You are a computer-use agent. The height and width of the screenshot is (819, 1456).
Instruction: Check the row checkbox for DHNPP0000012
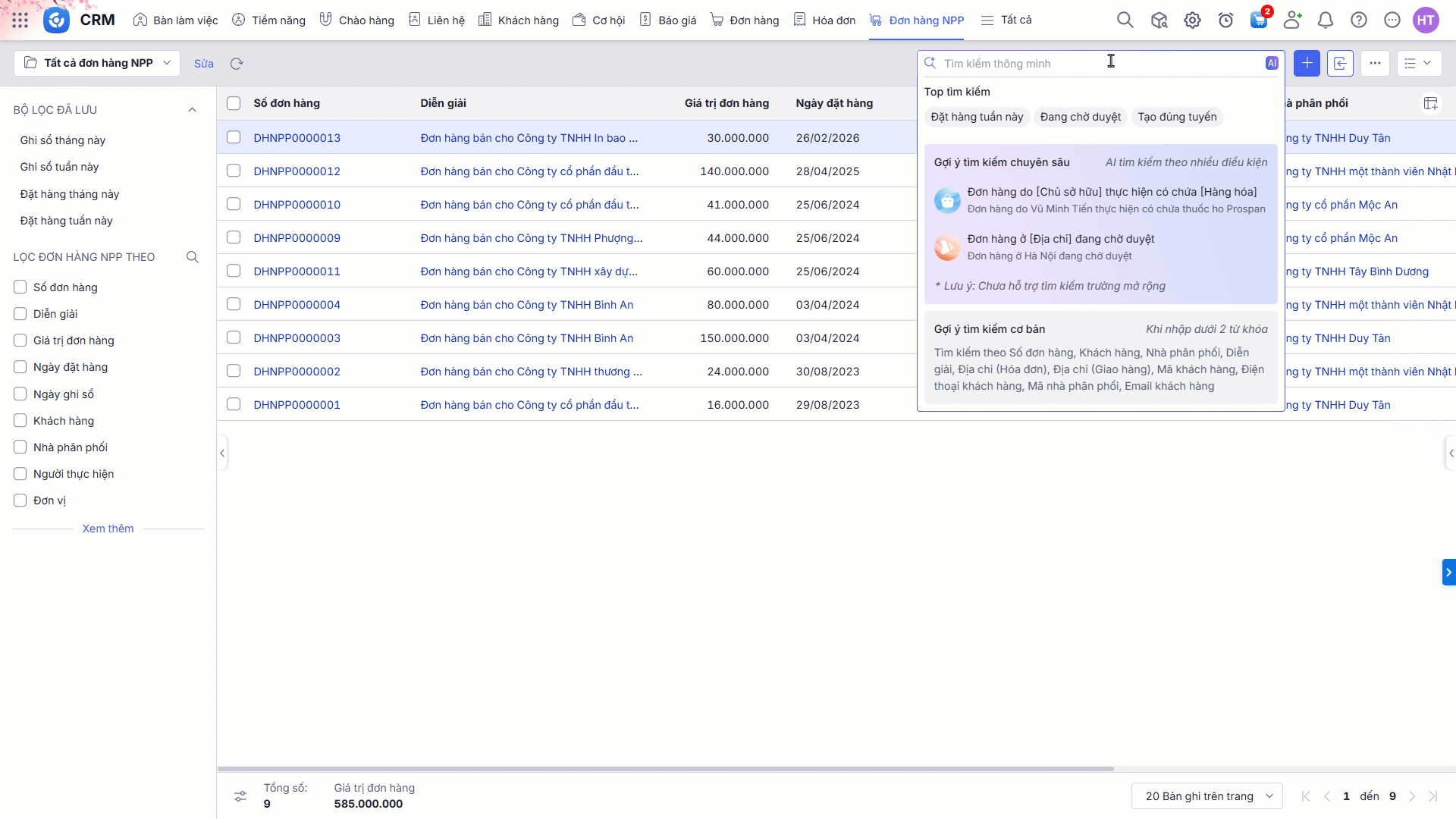pos(234,171)
